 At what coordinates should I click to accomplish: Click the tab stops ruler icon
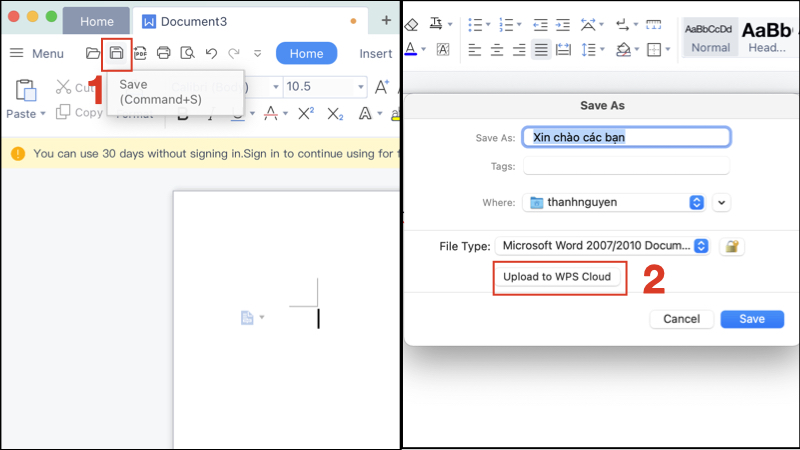click(x=654, y=24)
